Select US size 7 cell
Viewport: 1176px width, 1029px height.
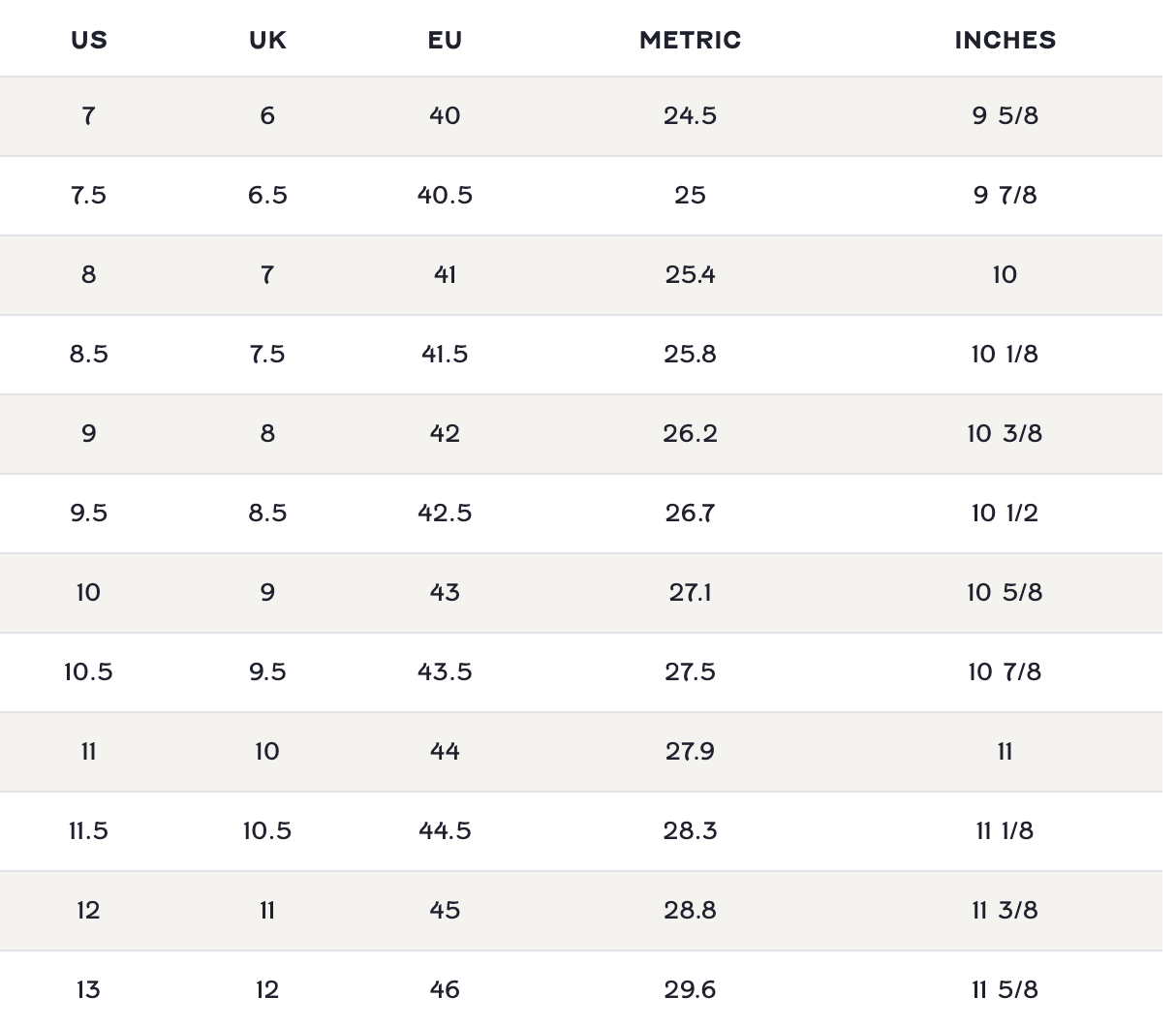coord(88,116)
